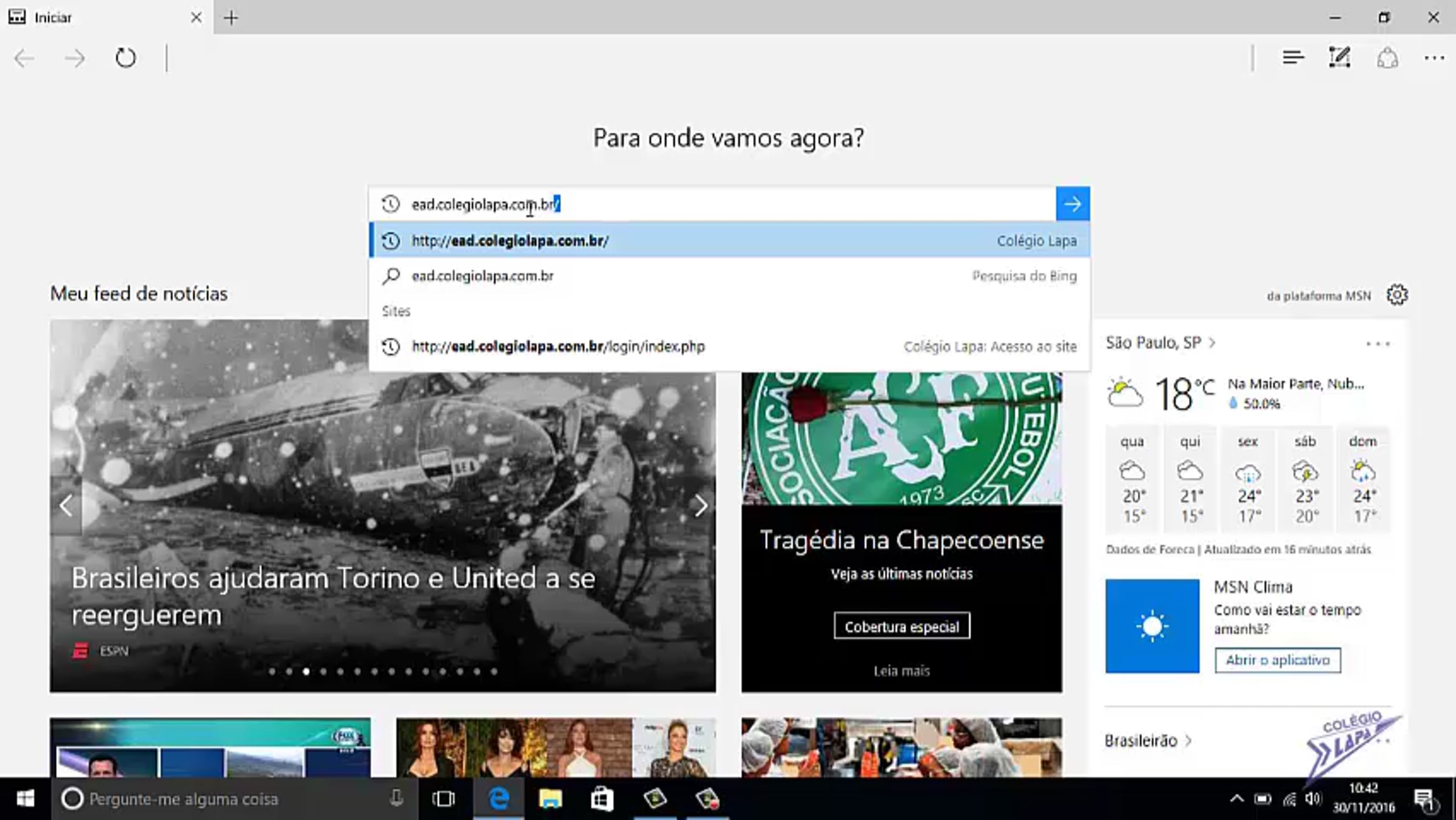Screen dimensions: 1456x820
Task: Click the browser Forward arrow
Action: [x=75, y=58]
